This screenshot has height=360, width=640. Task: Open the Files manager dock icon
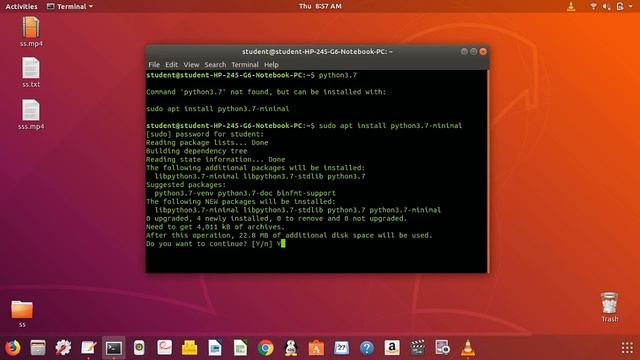(x=38, y=348)
